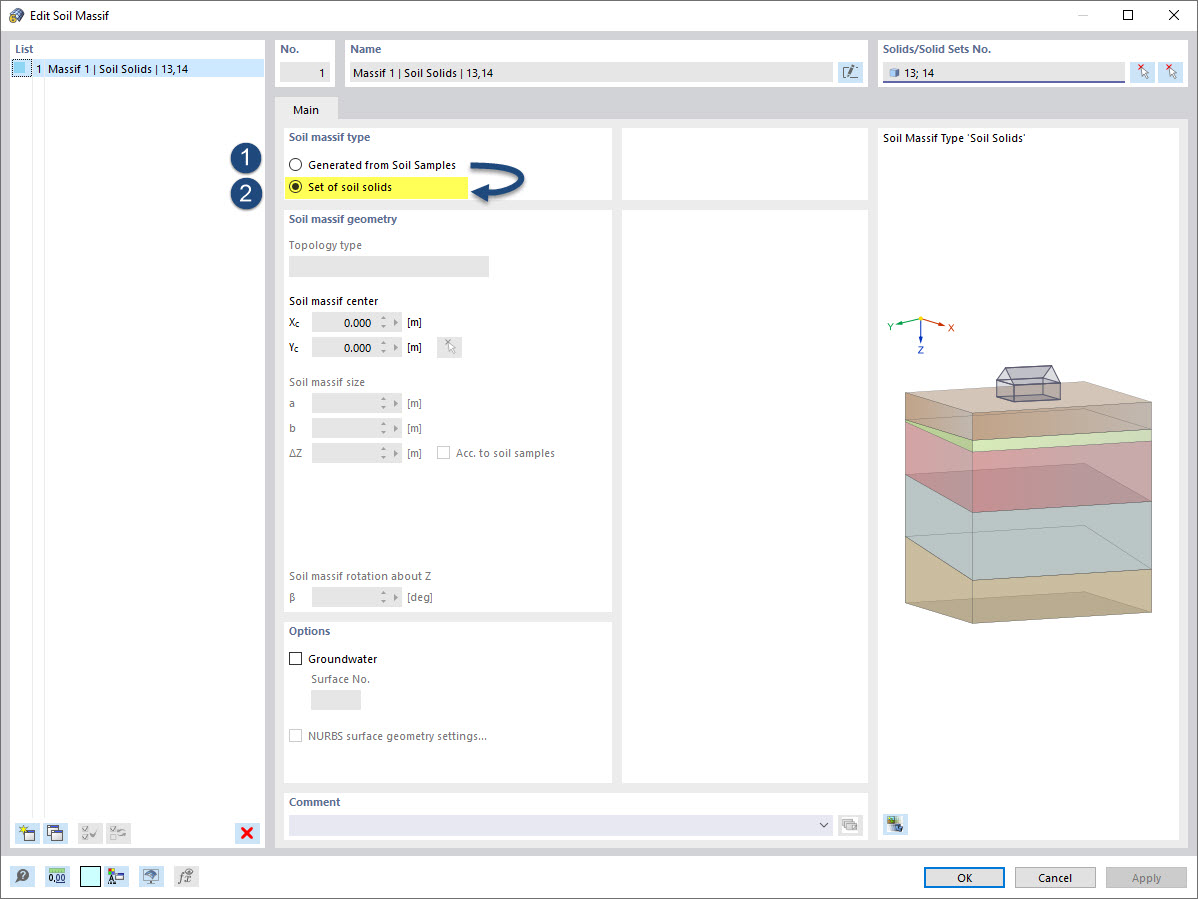1198x899 pixels.
Task: Click the β rotation input field
Action: coord(345,597)
